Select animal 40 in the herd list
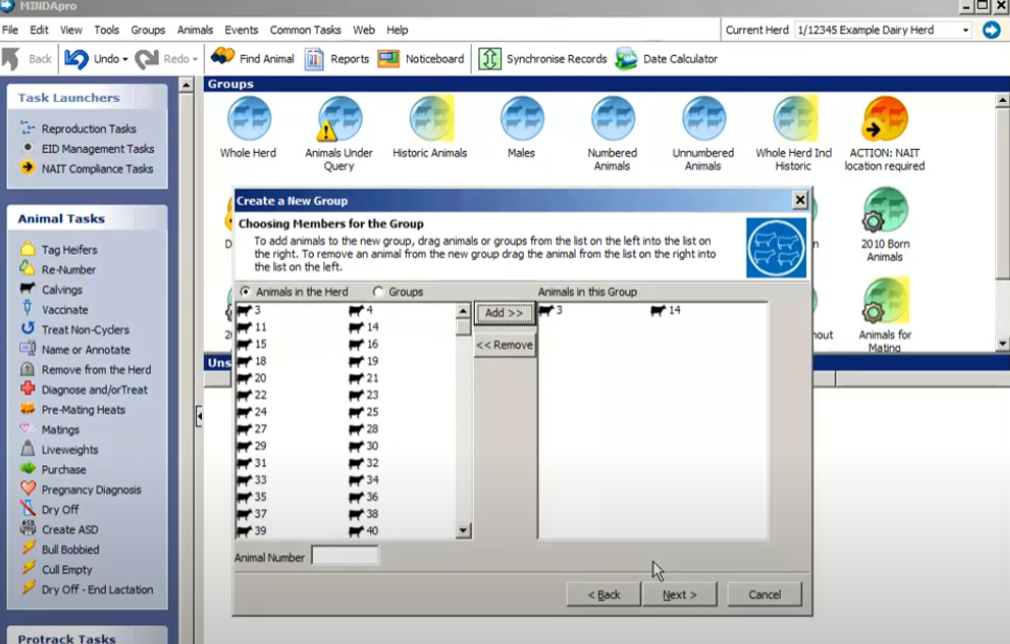The image size is (1010, 644). 364,531
